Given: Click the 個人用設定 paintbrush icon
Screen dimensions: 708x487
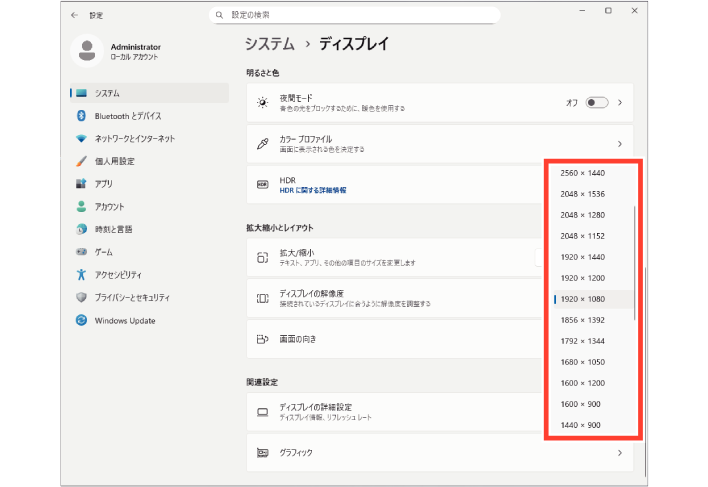Looking at the screenshot, I should pyautogui.click(x=82, y=161).
